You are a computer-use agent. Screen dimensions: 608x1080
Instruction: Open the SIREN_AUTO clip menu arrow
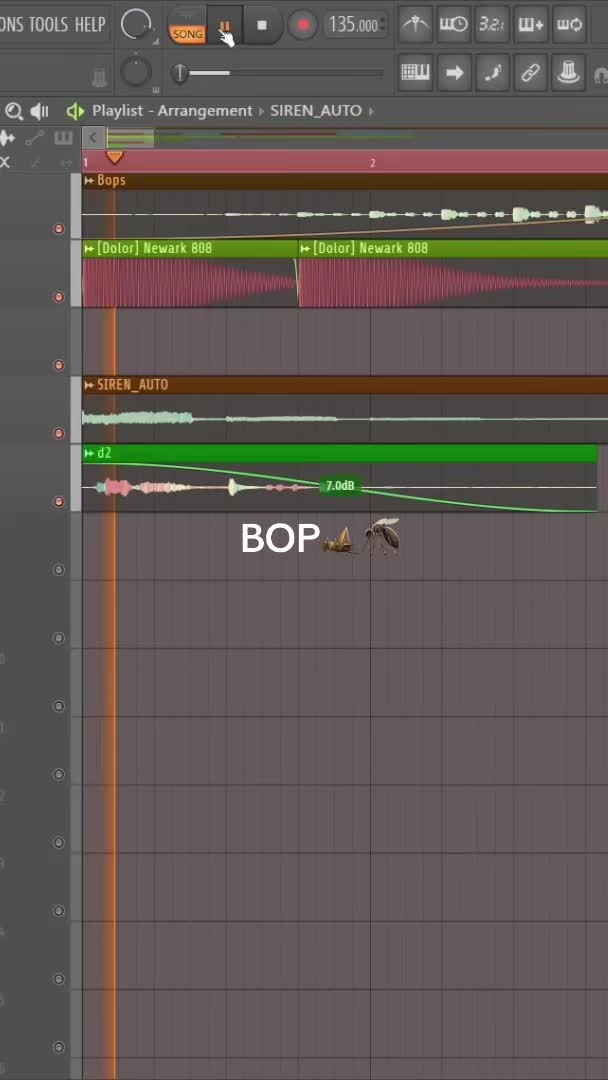pos(89,385)
